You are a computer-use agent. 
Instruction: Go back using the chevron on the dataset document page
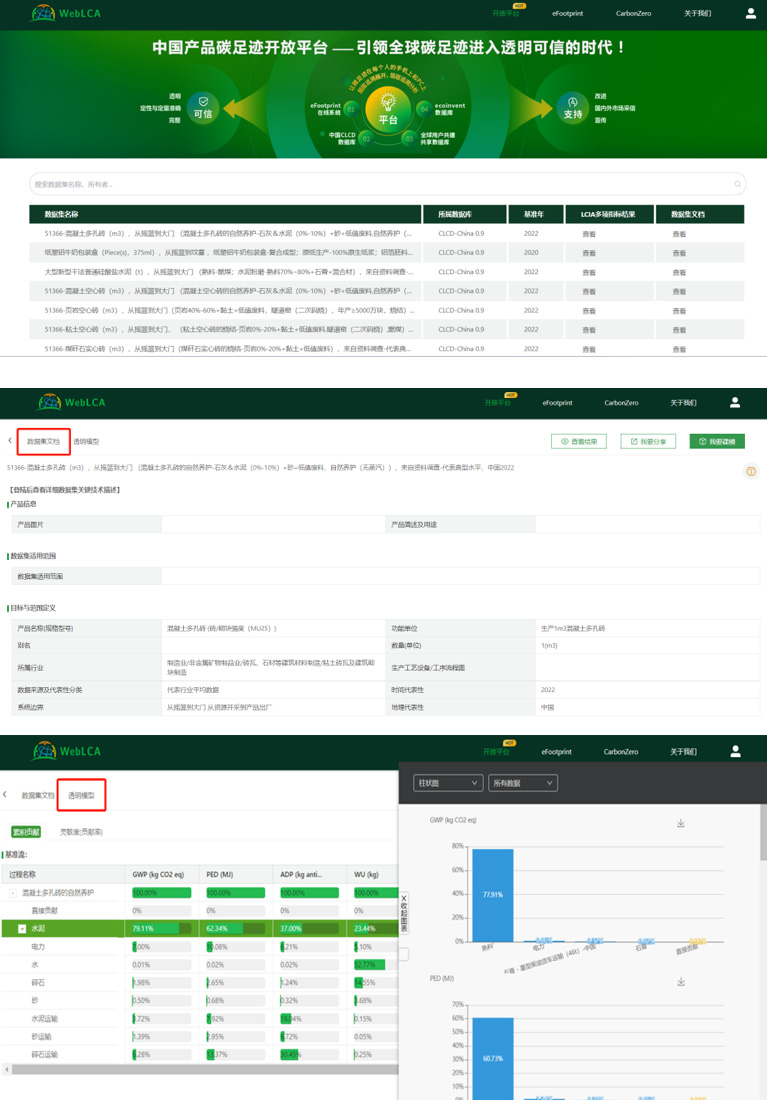(10, 441)
